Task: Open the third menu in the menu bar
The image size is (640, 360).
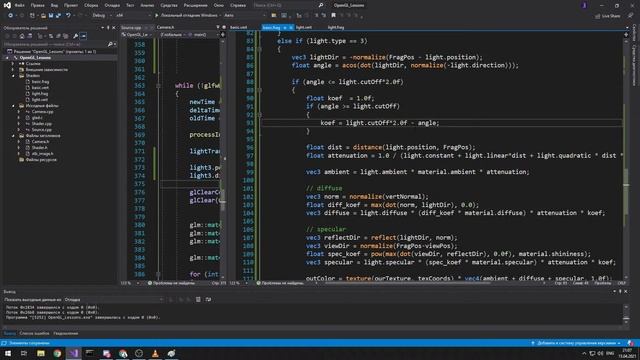Action: click(x=54, y=5)
